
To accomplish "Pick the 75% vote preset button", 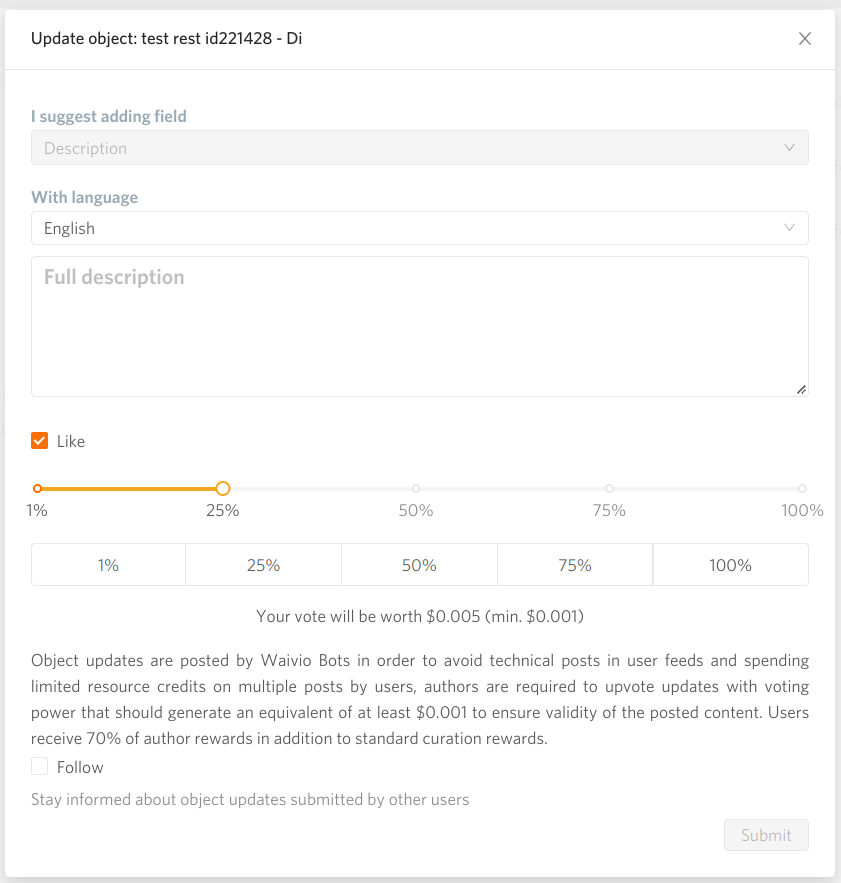I will pos(575,565).
